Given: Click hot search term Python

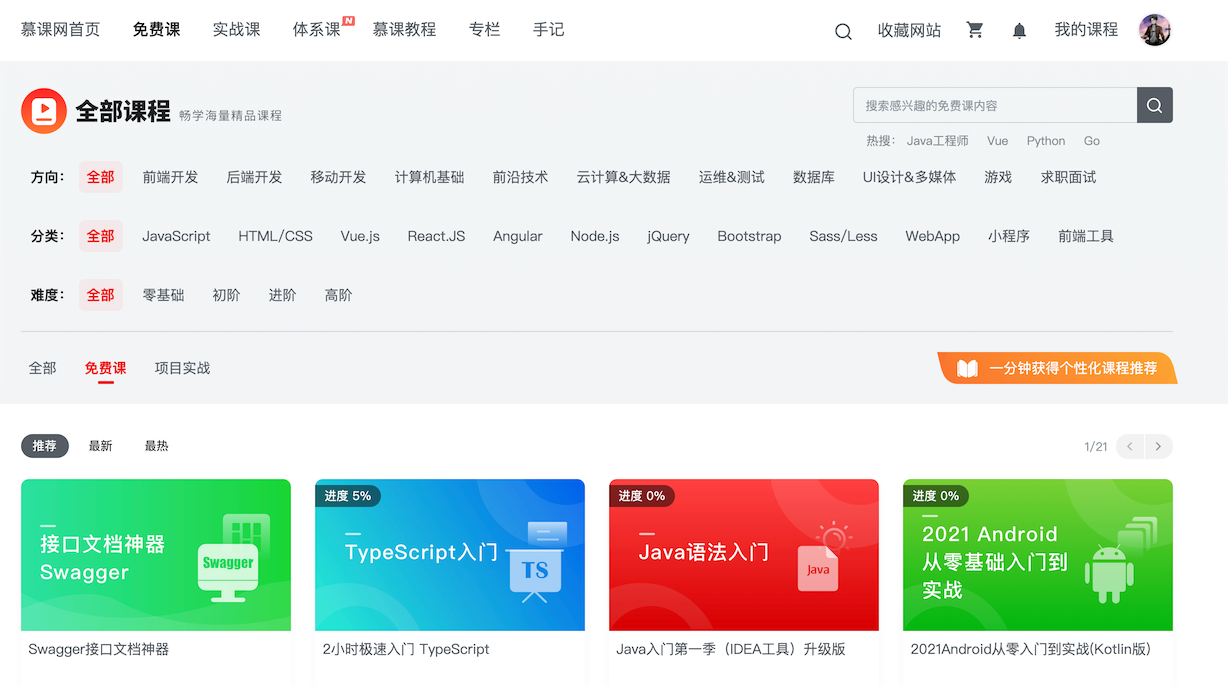Looking at the screenshot, I should click(x=1046, y=141).
